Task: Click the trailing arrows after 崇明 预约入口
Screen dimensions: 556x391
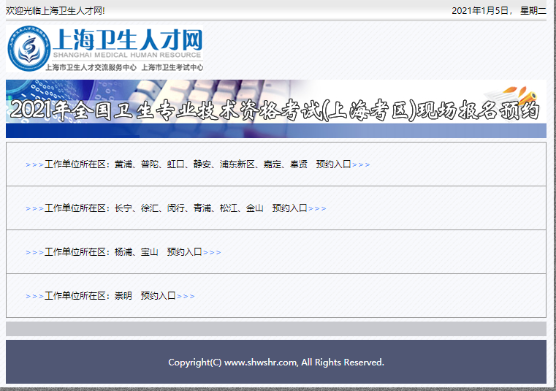Action: (x=186, y=296)
